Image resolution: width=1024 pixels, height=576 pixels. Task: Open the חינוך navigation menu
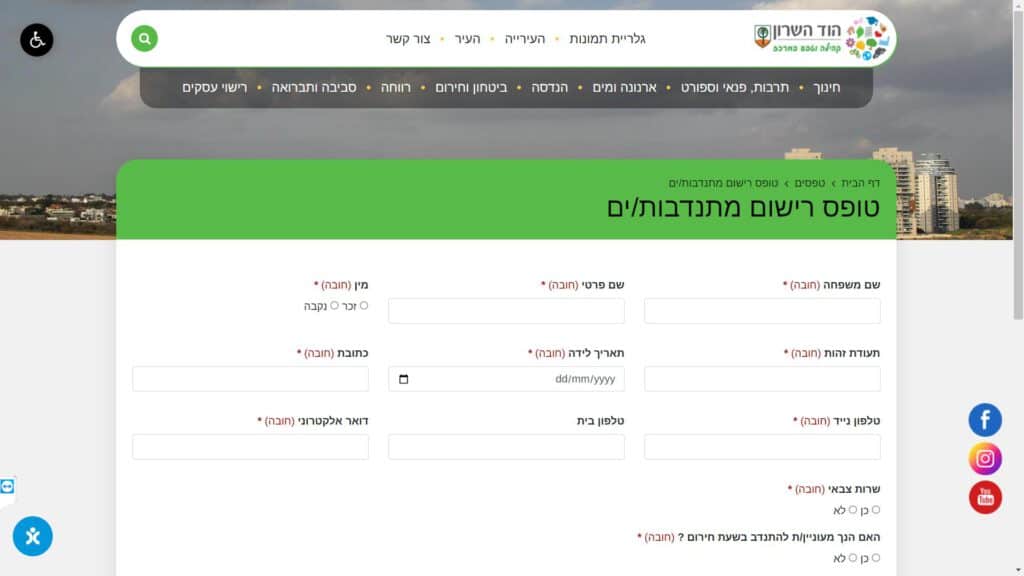point(826,88)
